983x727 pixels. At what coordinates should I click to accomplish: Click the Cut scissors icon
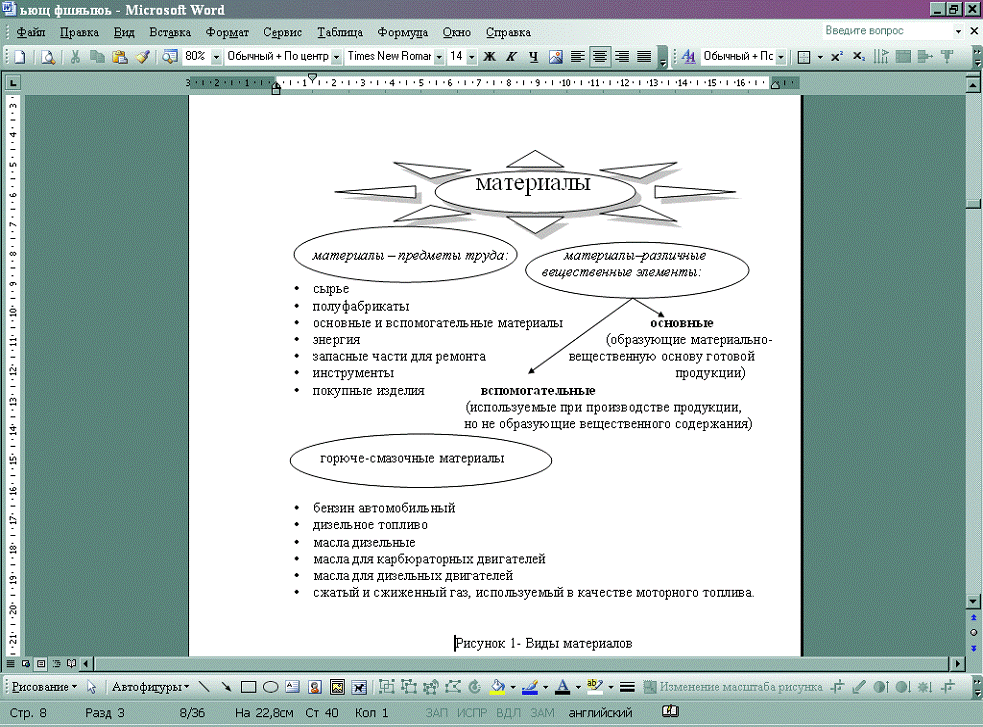tap(75, 57)
